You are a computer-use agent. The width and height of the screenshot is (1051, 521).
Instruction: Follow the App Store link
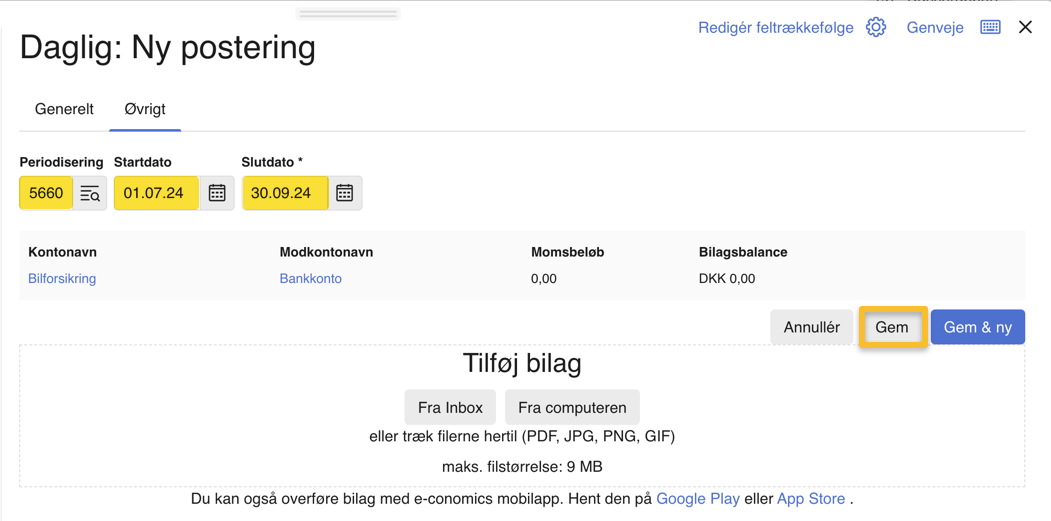(x=811, y=498)
